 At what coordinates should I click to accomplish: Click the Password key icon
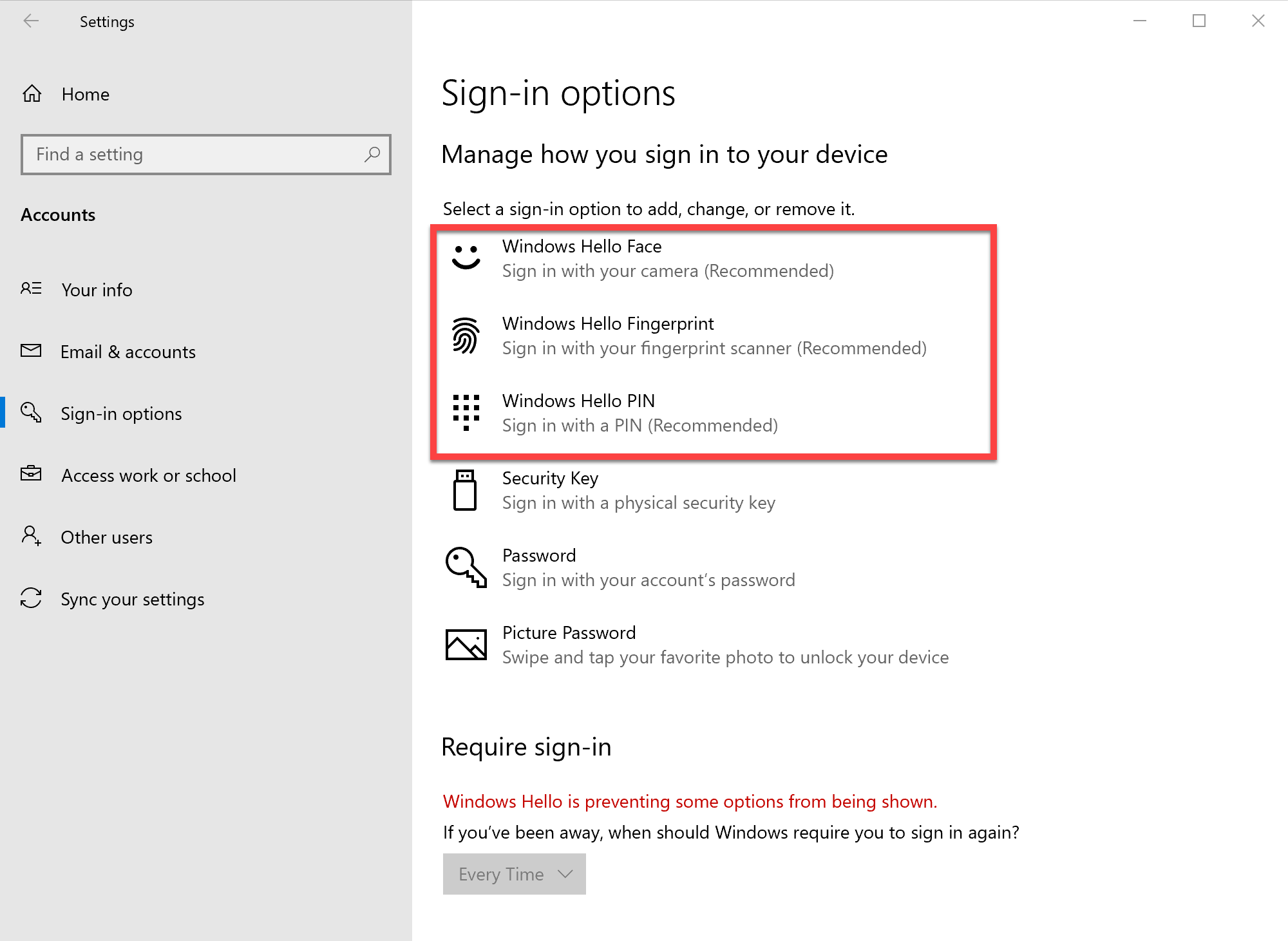[466, 567]
